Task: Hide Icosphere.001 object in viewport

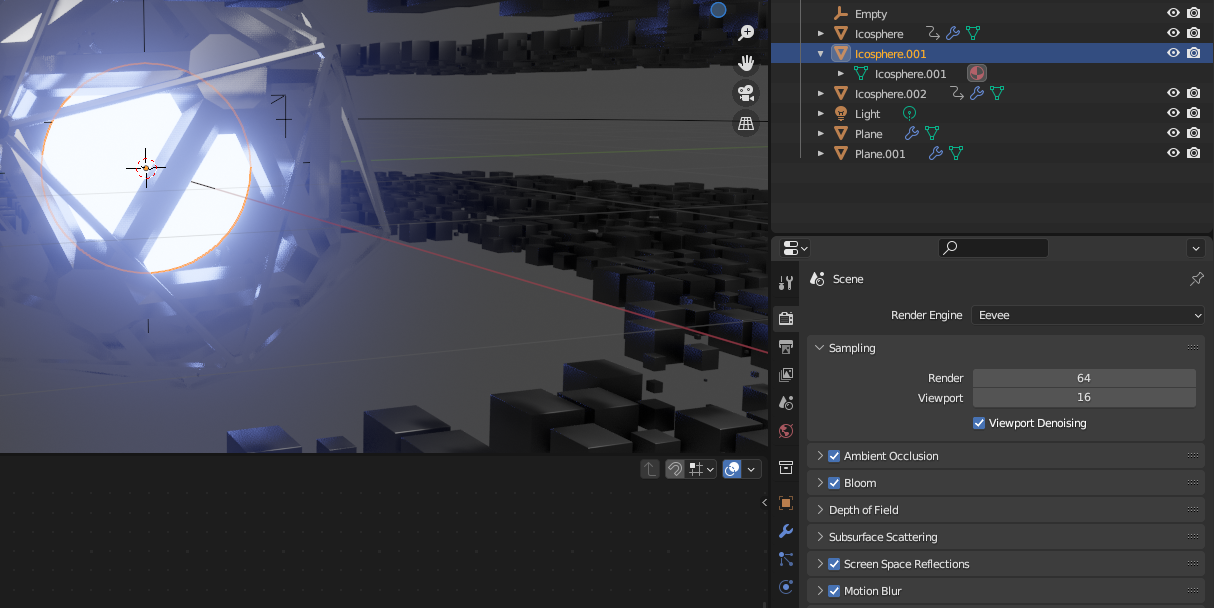Action: point(1174,53)
